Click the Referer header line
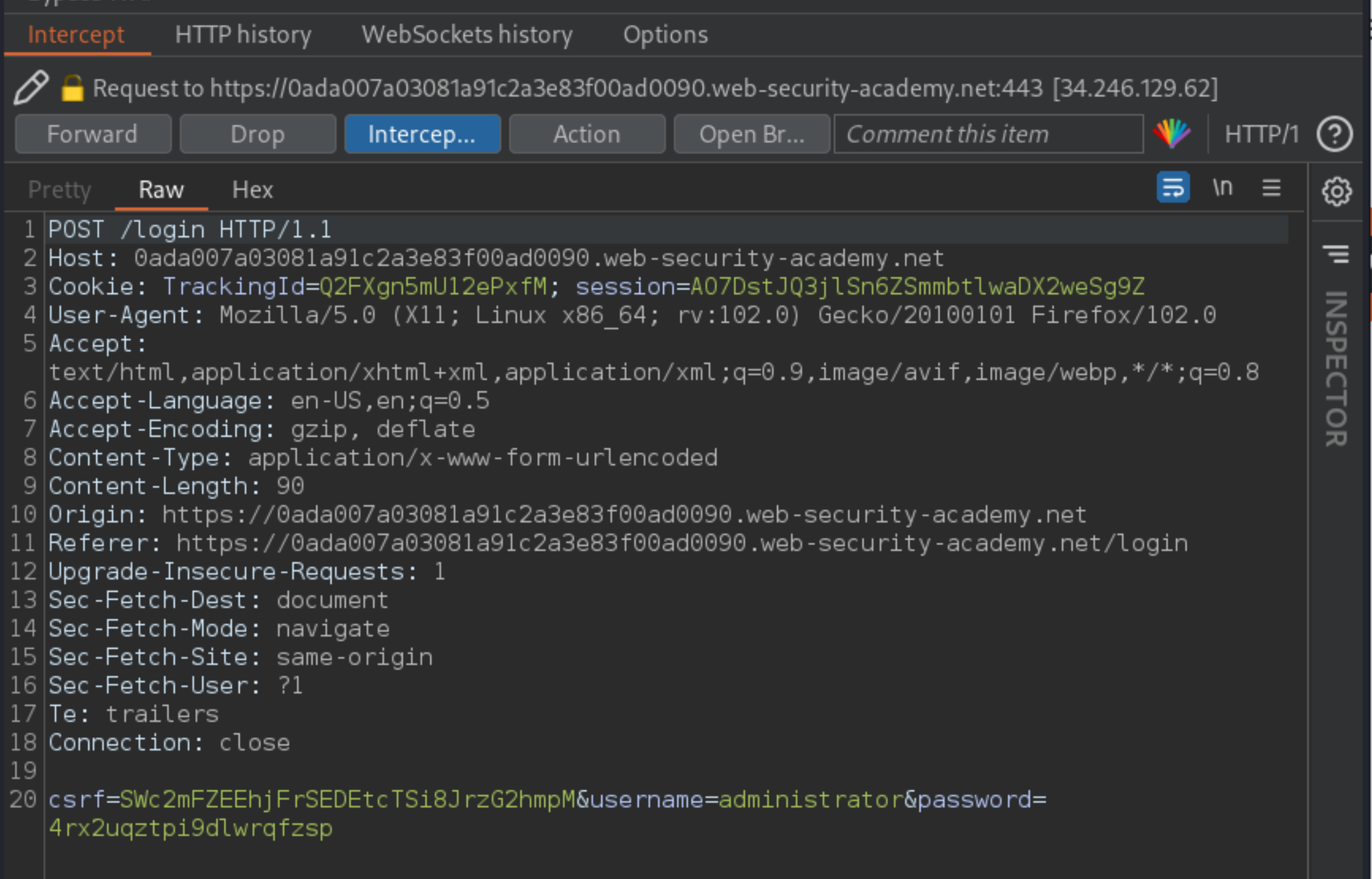This screenshot has width=1372, height=879. point(618,543)
